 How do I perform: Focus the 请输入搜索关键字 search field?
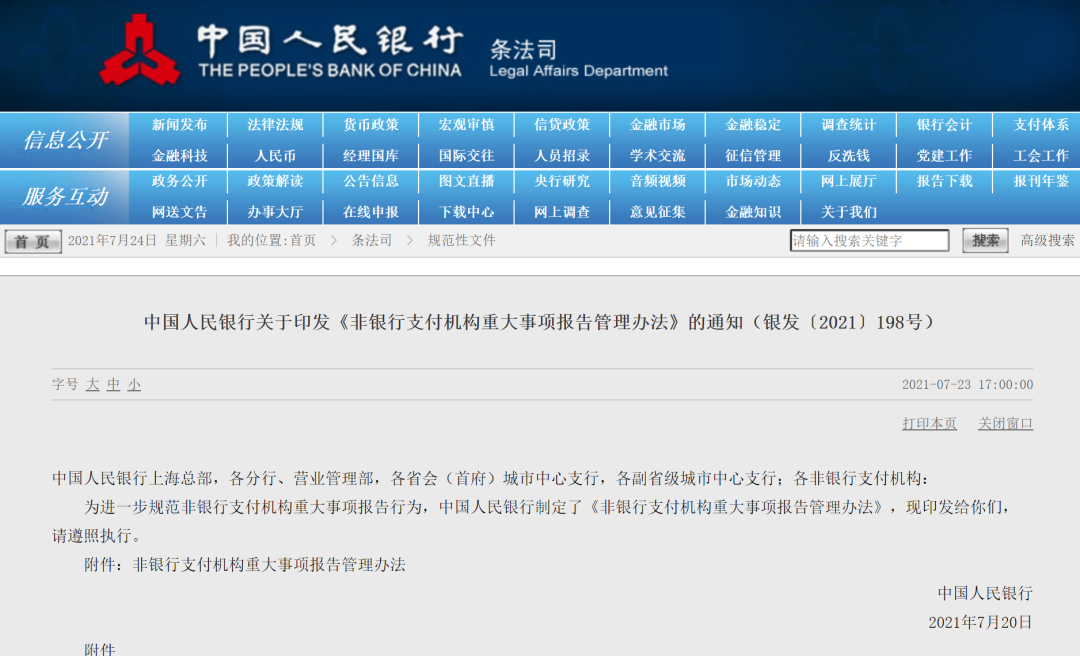click(x=869, y=240)
